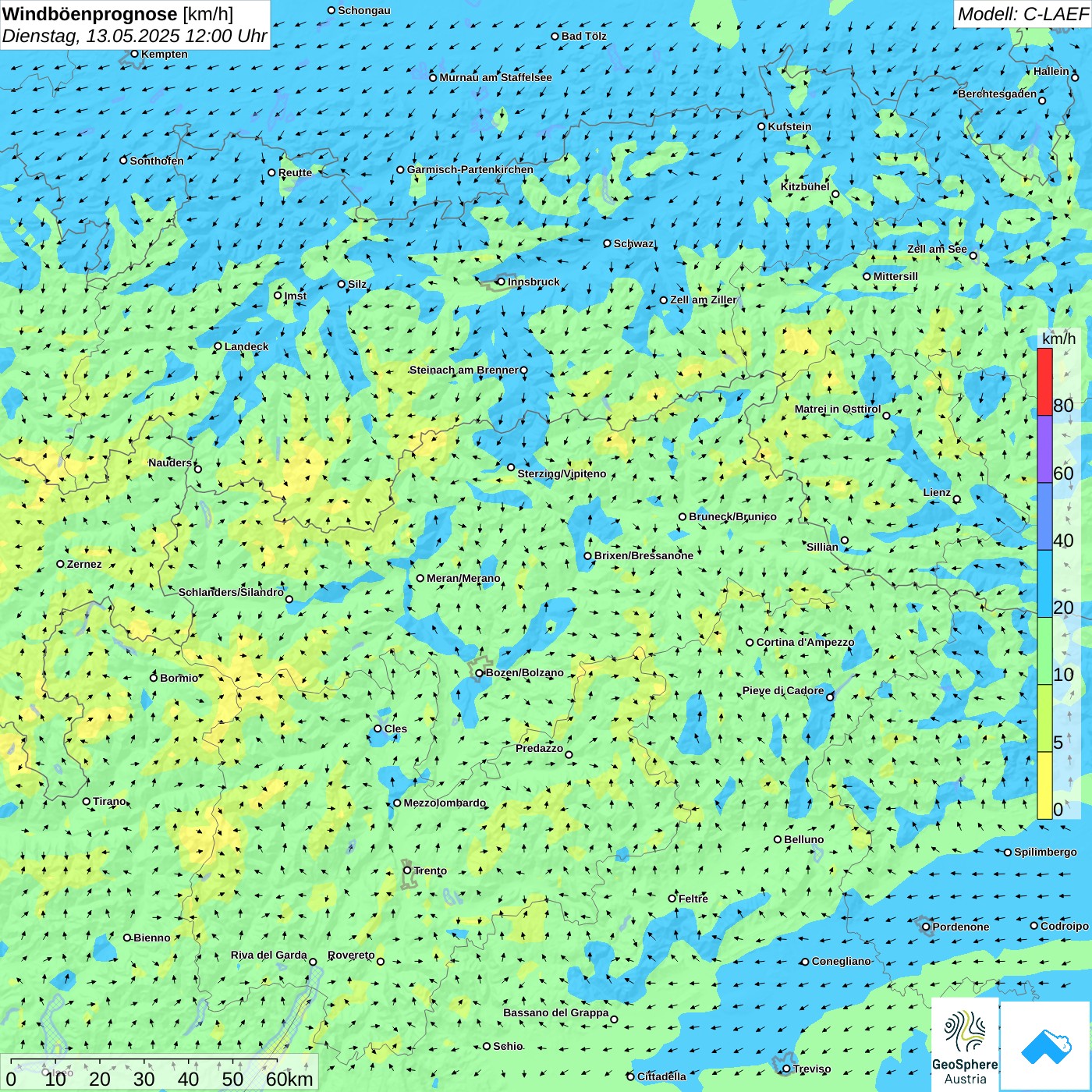
Task: Click the Meran/Merano label
Action: pos(463,578)
